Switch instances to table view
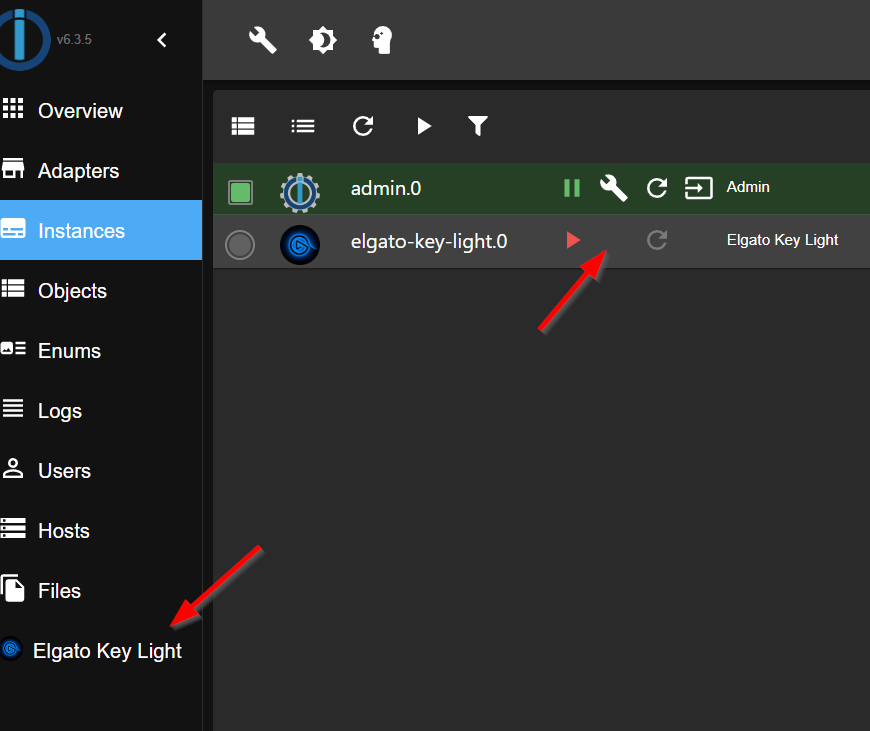Viewport: 870px width, 731px height. (243, 126)
